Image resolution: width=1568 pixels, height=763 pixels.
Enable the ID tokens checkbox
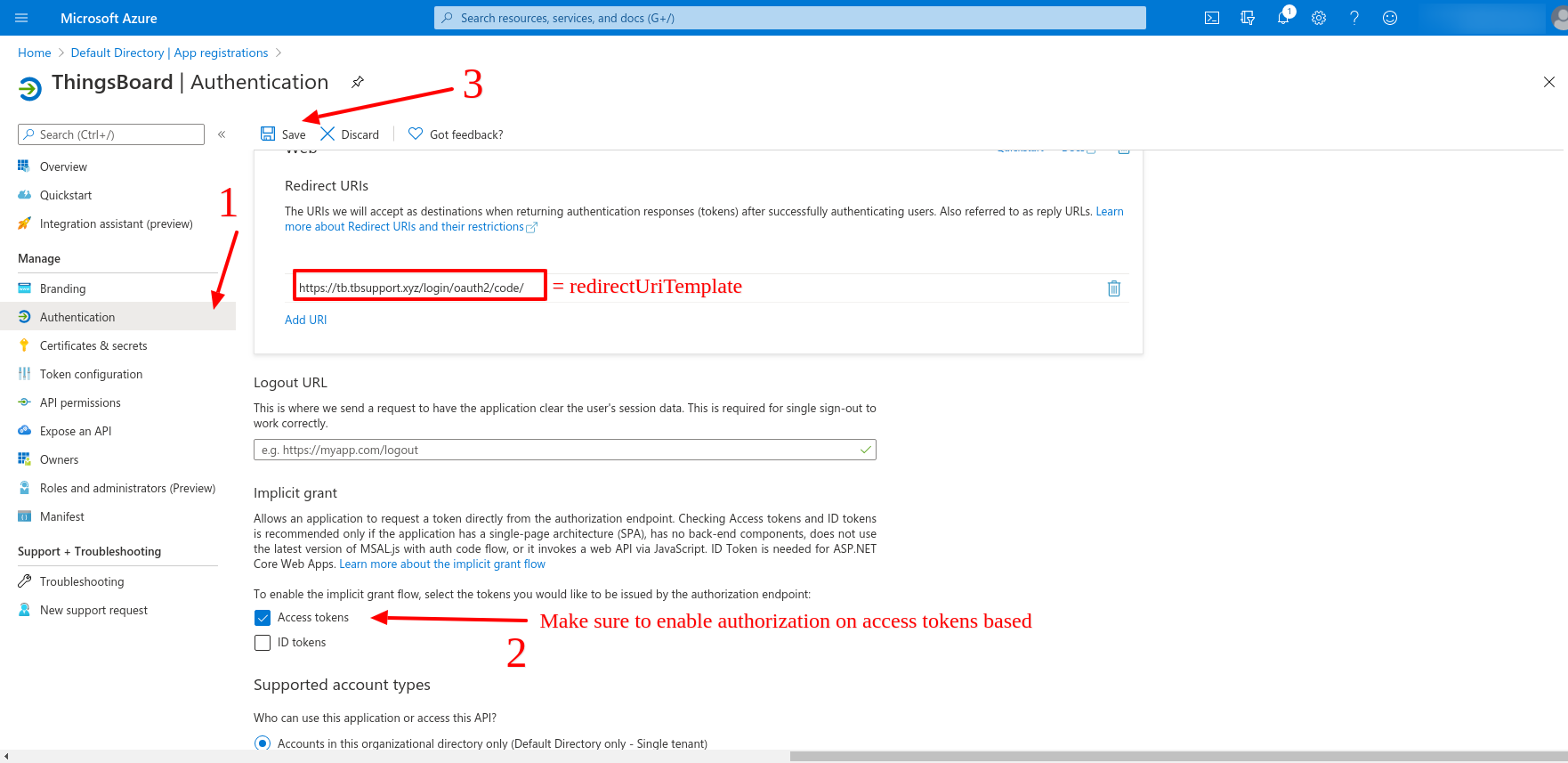[x=263, y=643]
